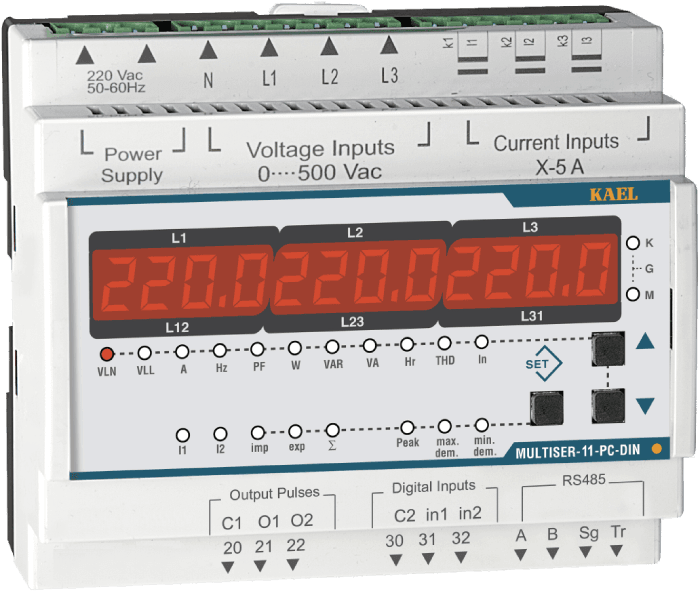This screenshot has height=591, width=700.
Task: Click the KAEL brand logo
Action: 614,195
